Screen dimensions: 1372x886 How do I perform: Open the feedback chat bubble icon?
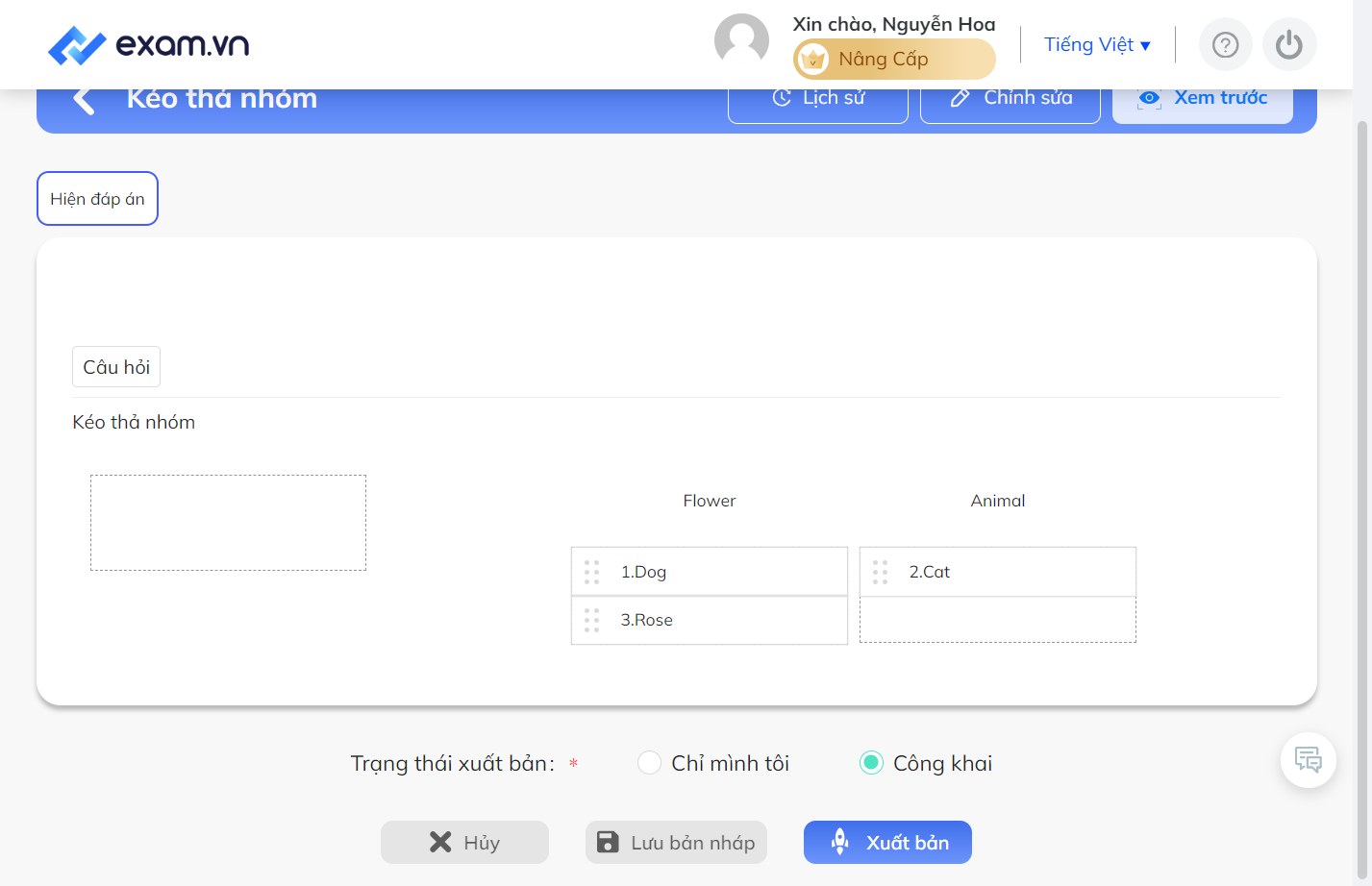pos(1308,760)
